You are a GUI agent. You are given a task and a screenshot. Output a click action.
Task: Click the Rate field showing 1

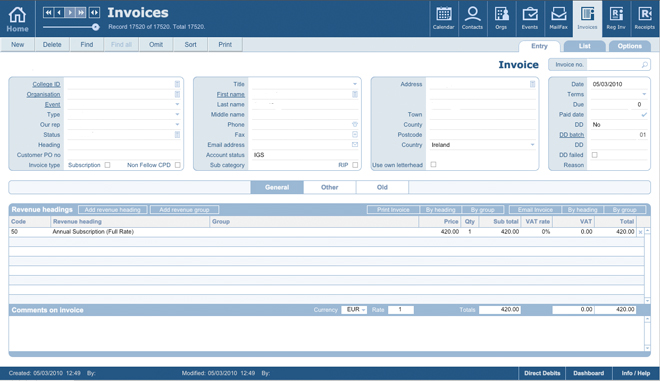(x=400, y=310)
